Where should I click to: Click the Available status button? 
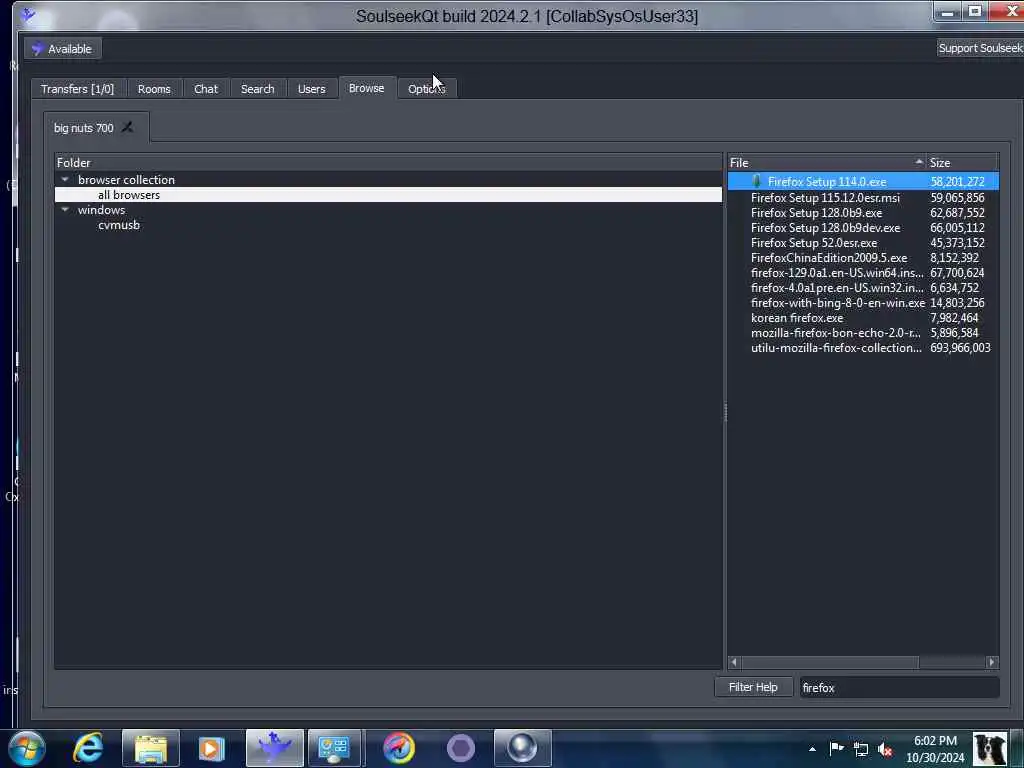point(63,49)
